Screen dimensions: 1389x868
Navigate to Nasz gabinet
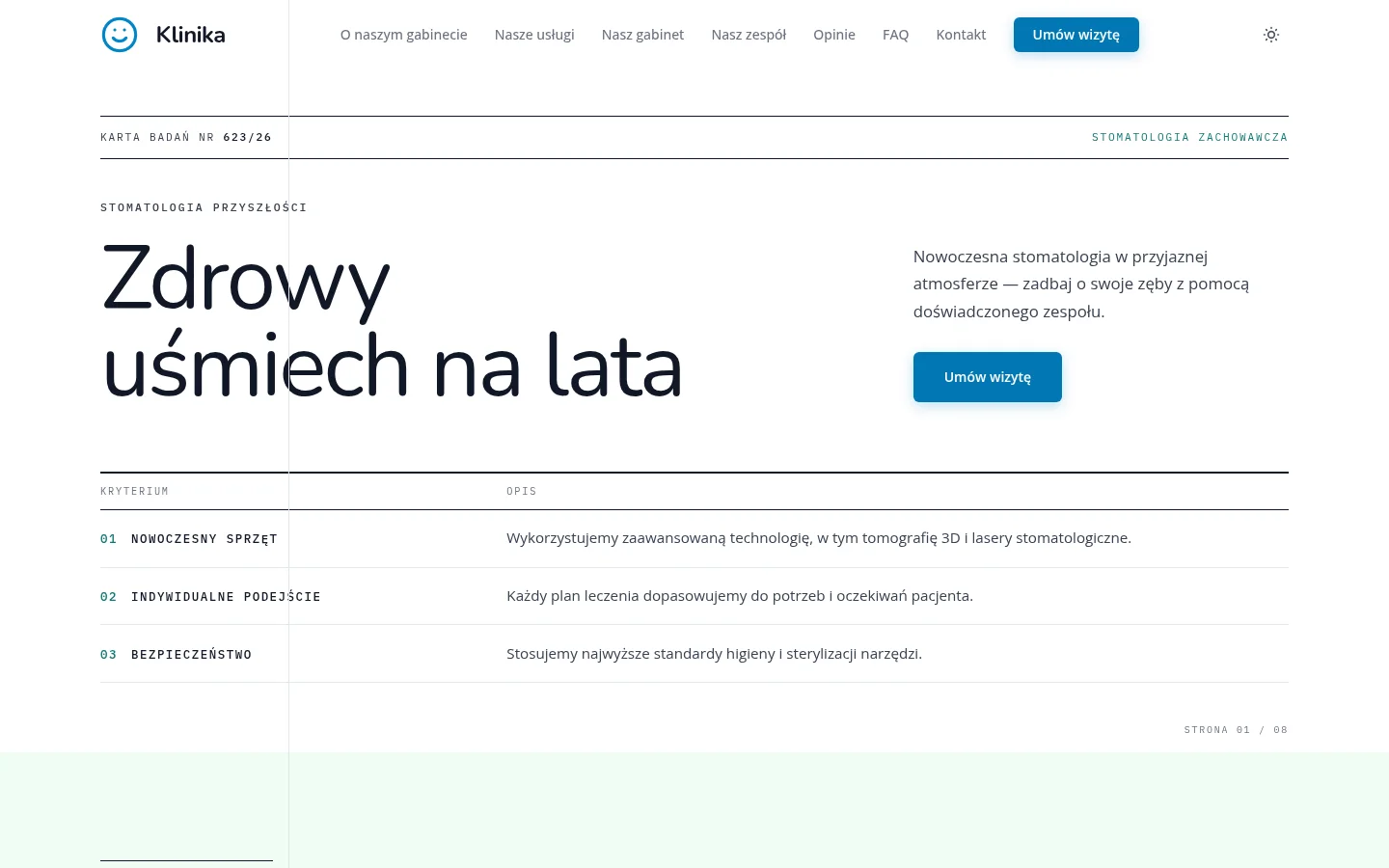(642, 35)
